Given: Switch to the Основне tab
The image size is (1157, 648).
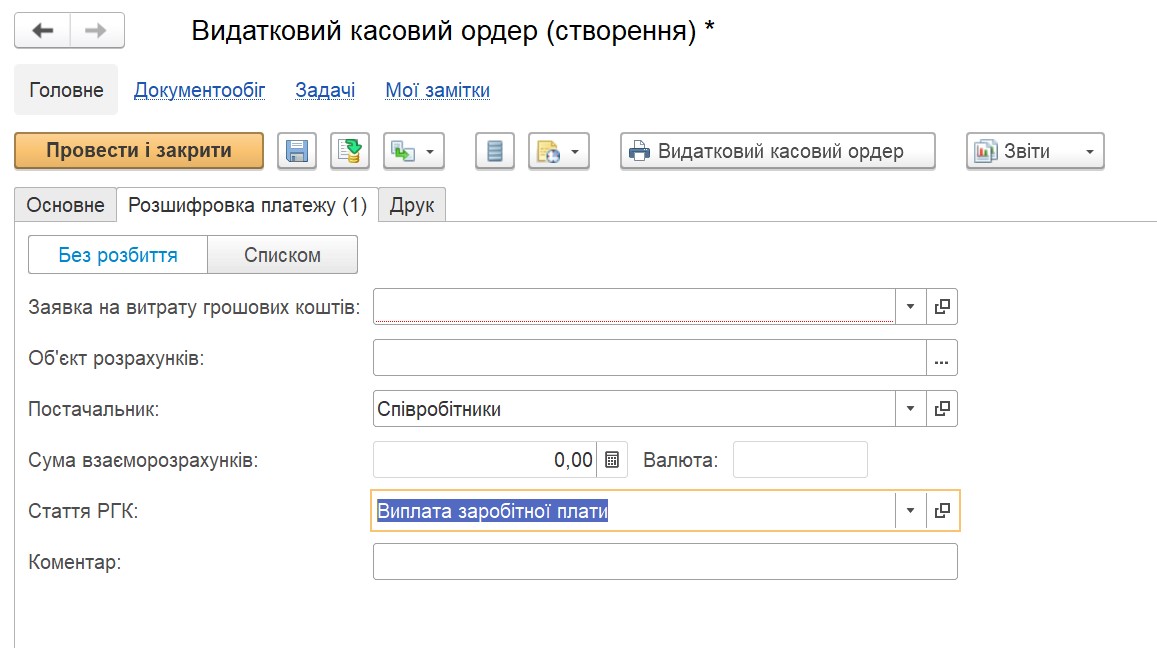Looking at the screenshot, I should (66, 204).
